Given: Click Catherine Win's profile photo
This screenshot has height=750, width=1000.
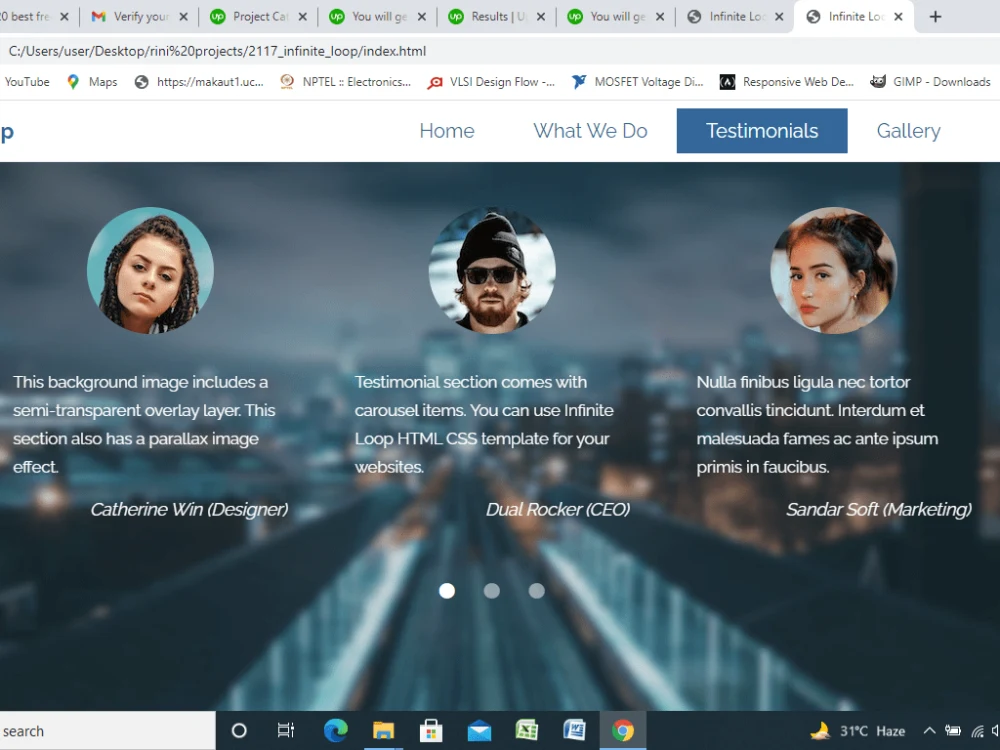Looking at the screenshot, I should pyautogui.click(x=150, y=270).
